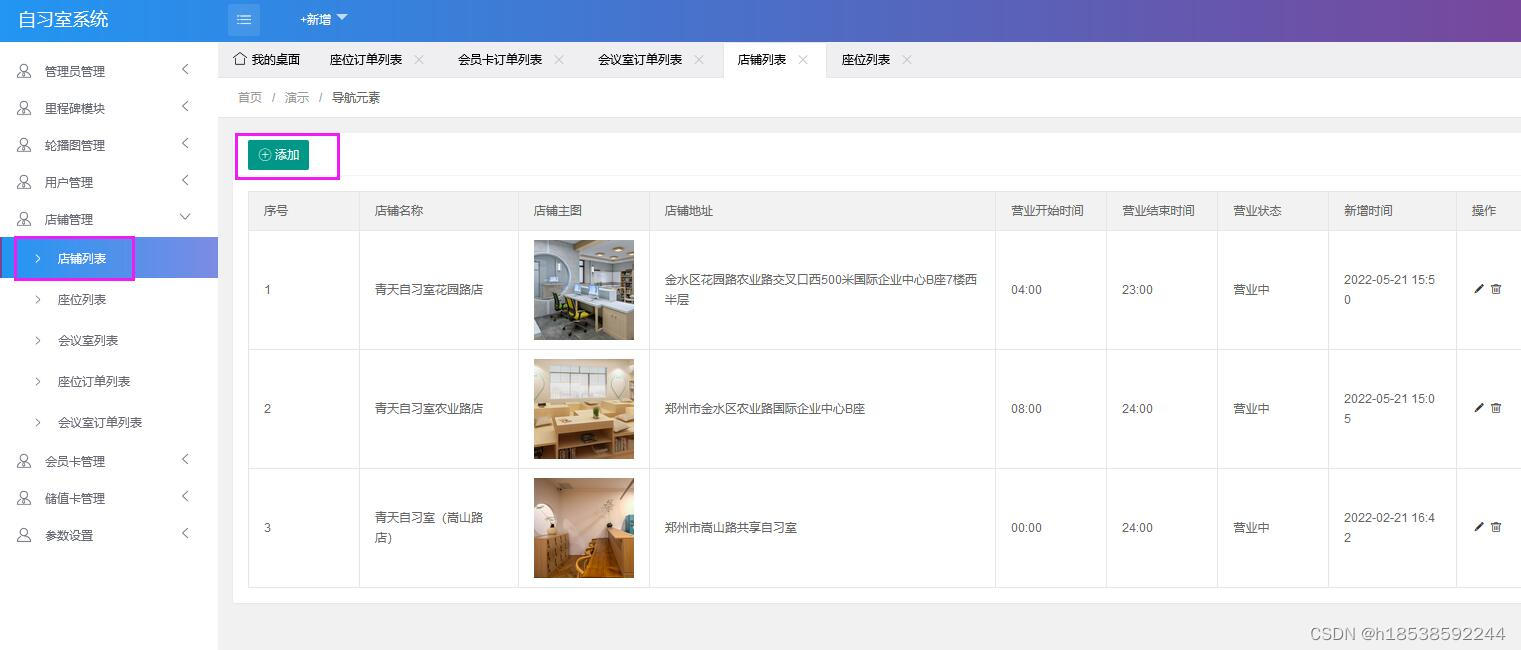
Task: Click the 轮播图管理 user icon
Action: click(x=24, y=145)
